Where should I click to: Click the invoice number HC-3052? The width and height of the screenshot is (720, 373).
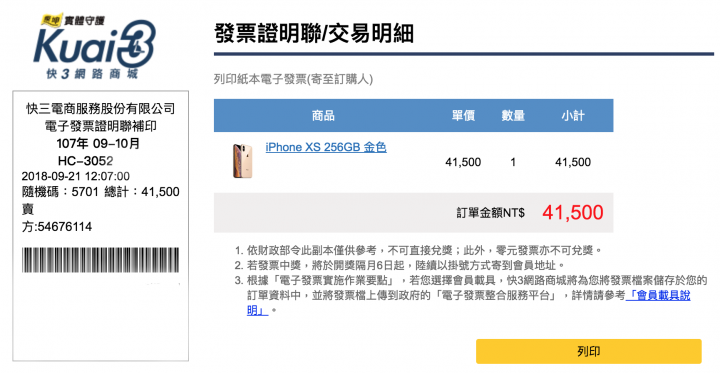85,161
